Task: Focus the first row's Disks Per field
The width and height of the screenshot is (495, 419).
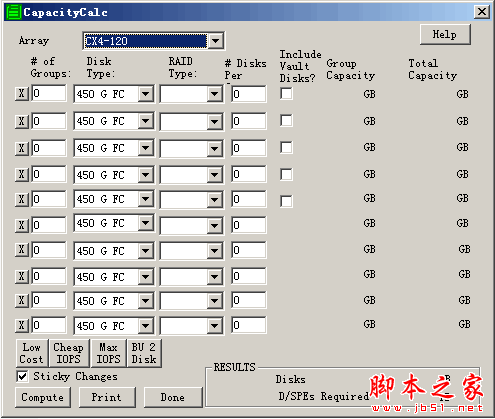Action: [249, 94]
